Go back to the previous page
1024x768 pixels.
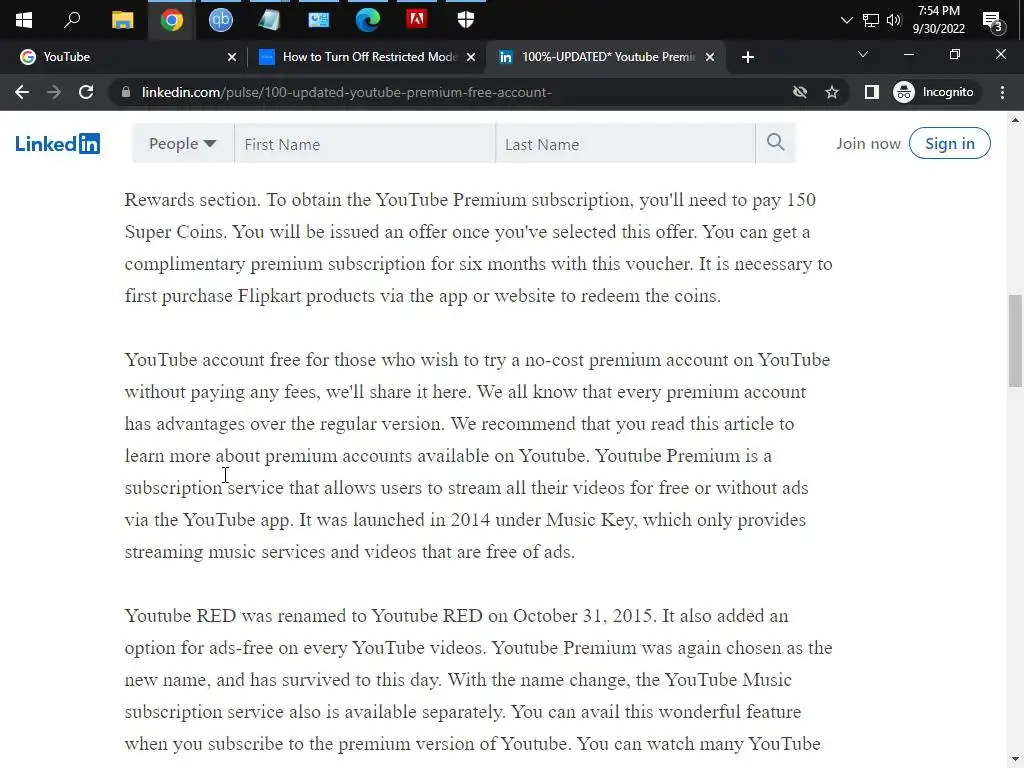(22, 92)
